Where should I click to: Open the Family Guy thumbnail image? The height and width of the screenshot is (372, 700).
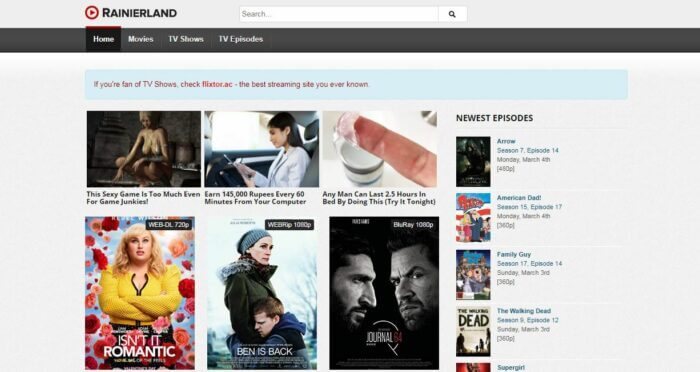coord(473,275)
